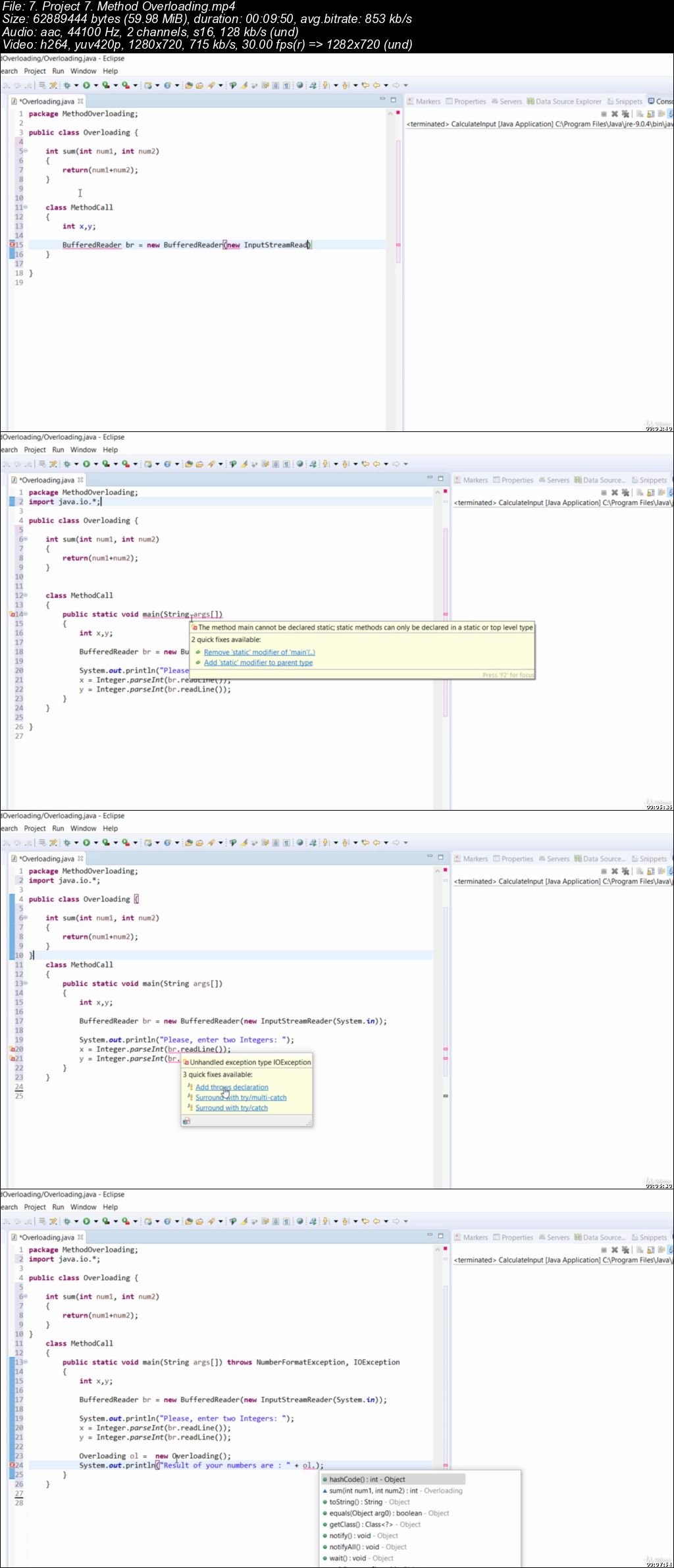
Task: Click web browser globe icon in autocomplete-list frame
Action: (x=300, y=1221)
